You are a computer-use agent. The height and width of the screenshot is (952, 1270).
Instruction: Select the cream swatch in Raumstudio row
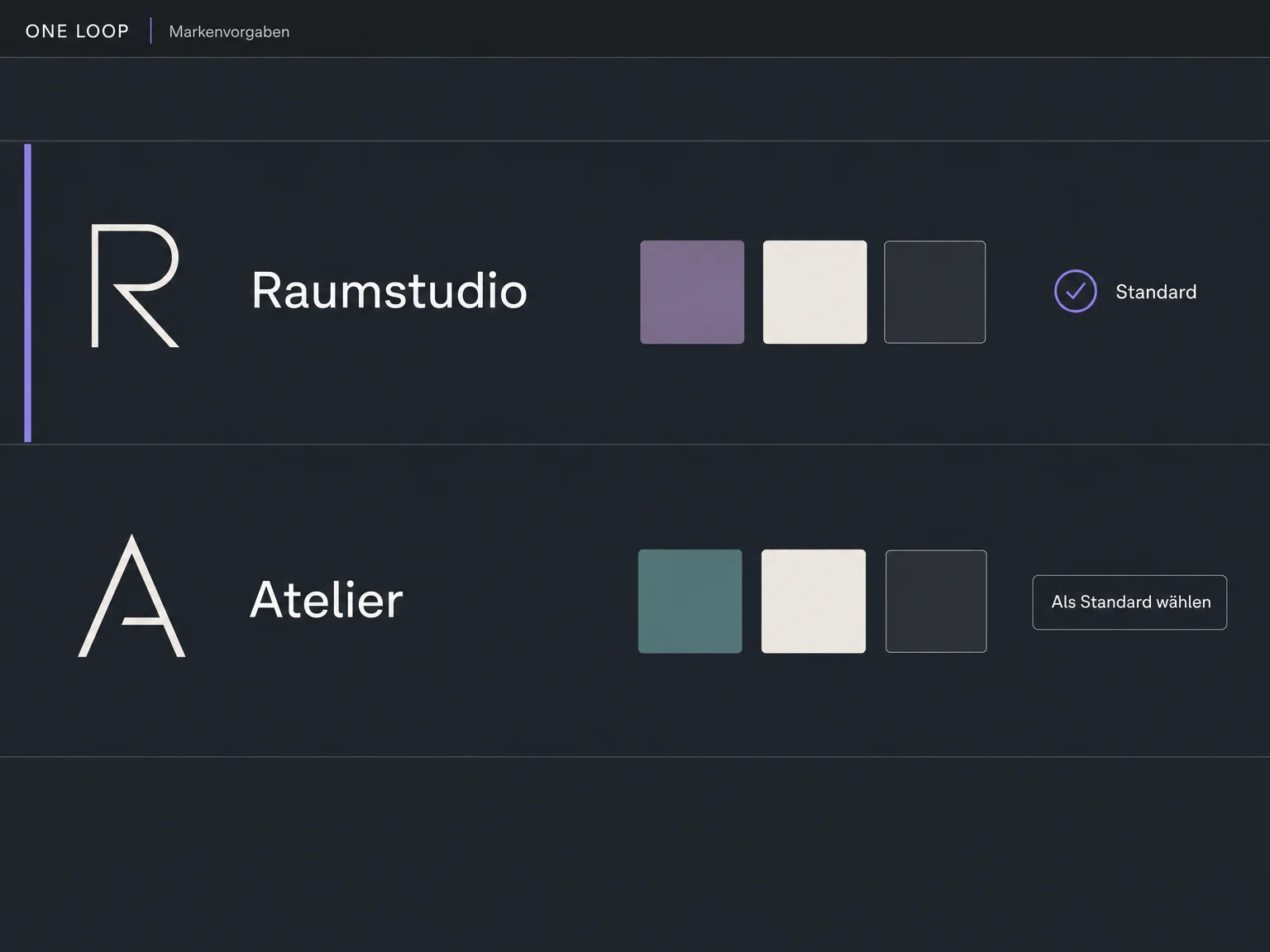(814, 292)
